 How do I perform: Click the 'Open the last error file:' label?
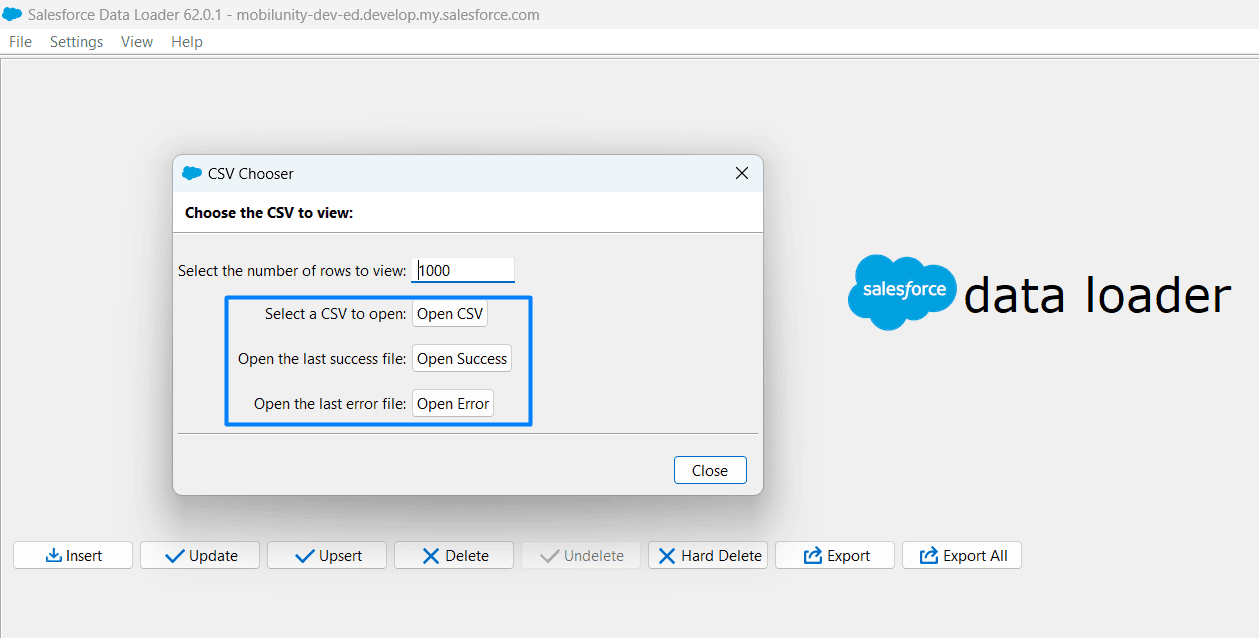(x=330, y=404)
